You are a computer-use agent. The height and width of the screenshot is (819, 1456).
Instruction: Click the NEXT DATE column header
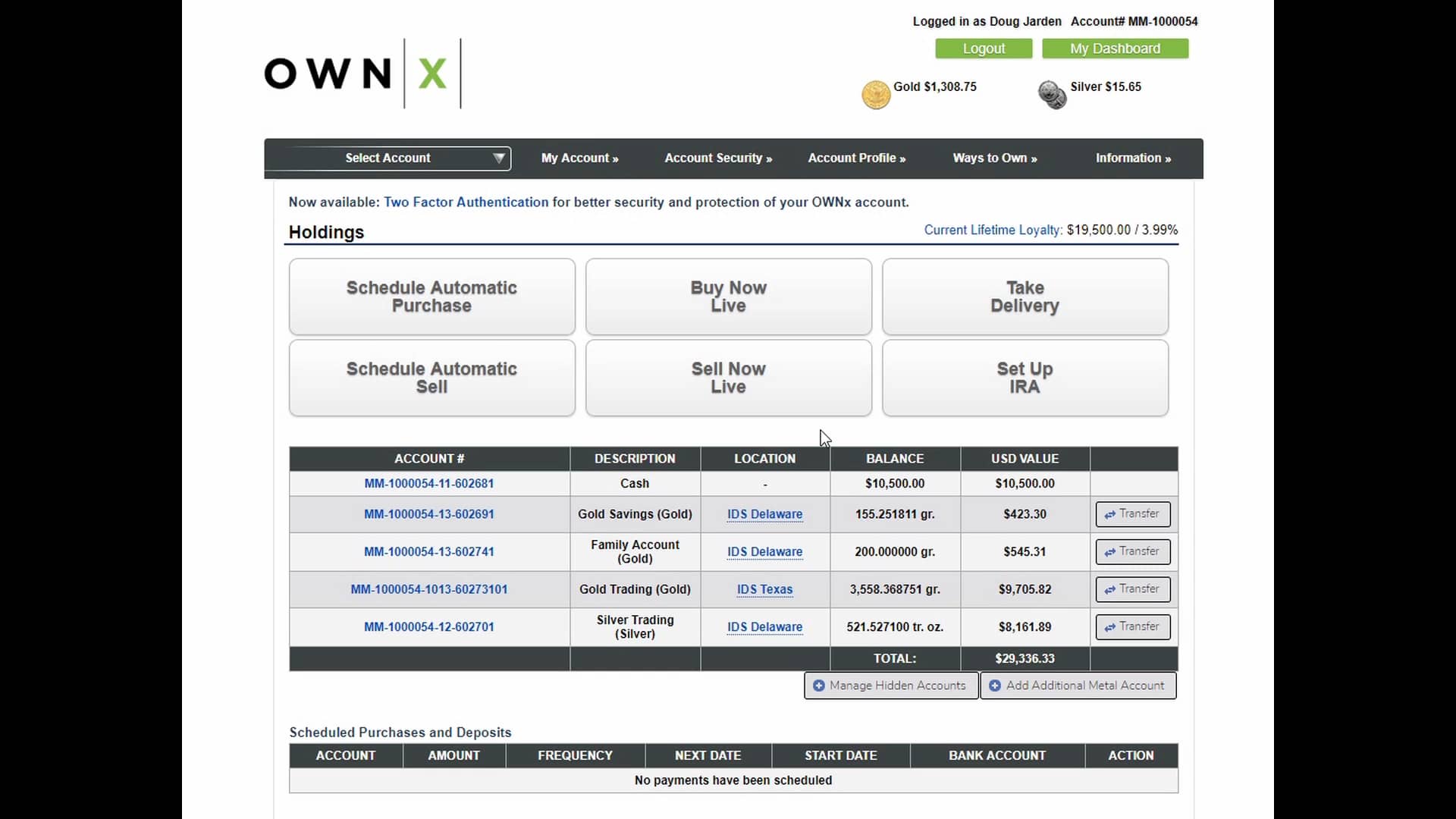(708, 756)
